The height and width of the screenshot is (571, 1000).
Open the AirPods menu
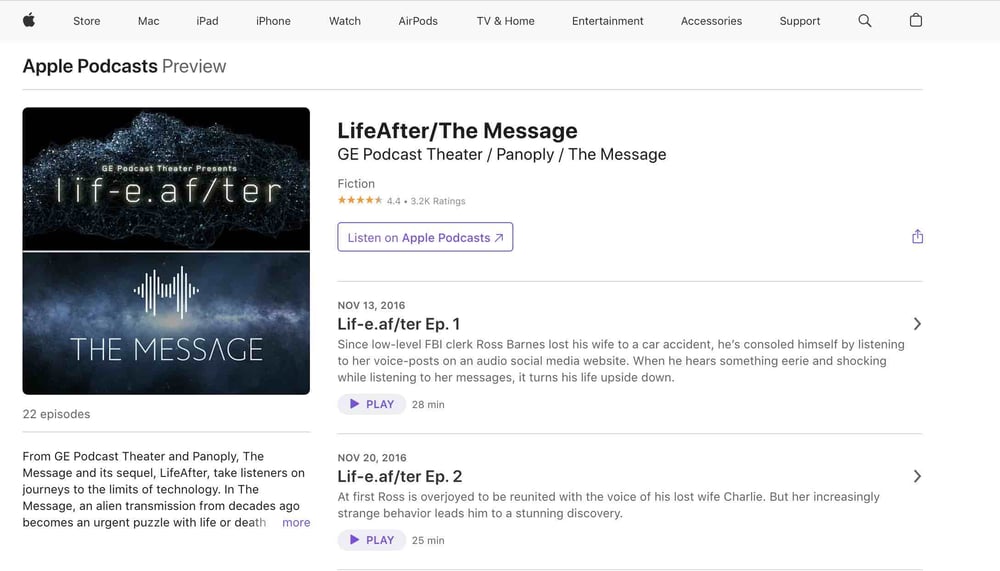tap(418, 21)
